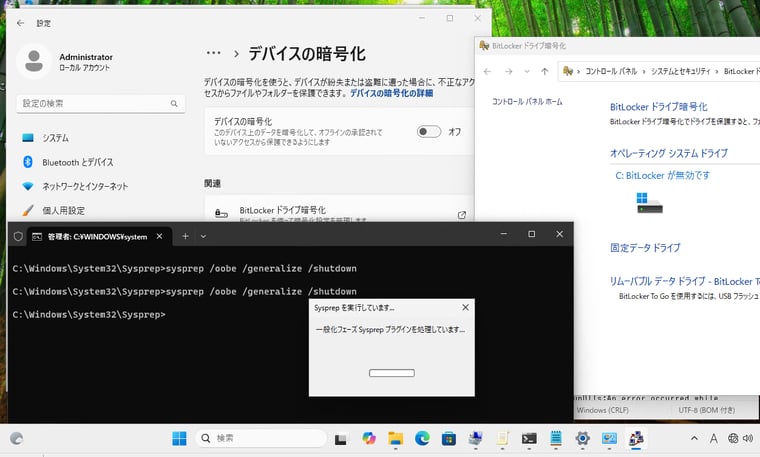
Task: Click the admin shield icon in terminal
Action: point(18,236)
